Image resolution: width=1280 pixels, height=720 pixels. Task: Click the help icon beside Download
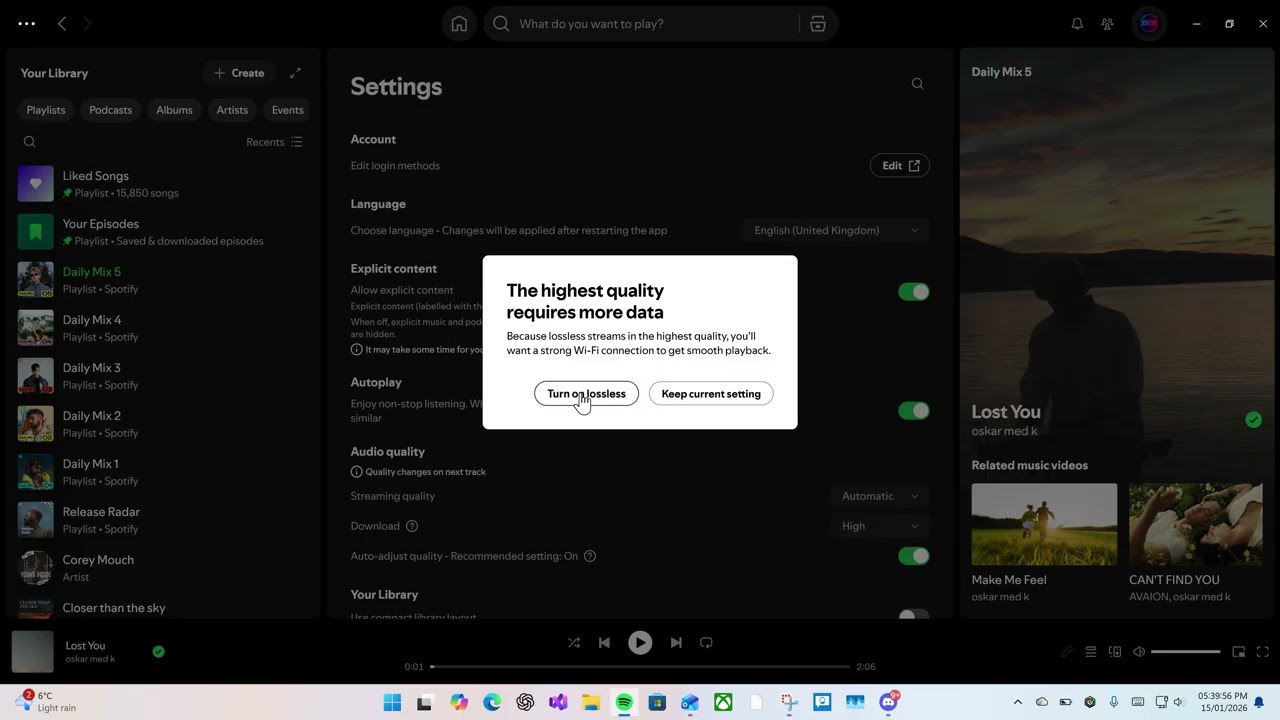[412, 526]
